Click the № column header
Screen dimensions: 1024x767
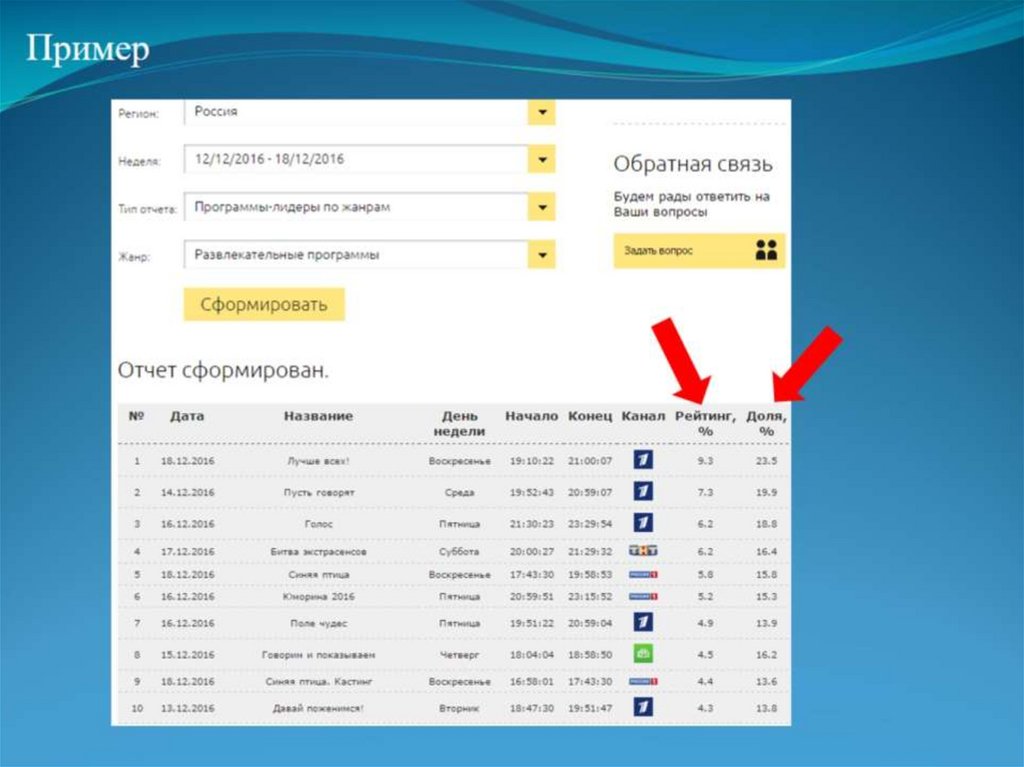tap(136, 416)
